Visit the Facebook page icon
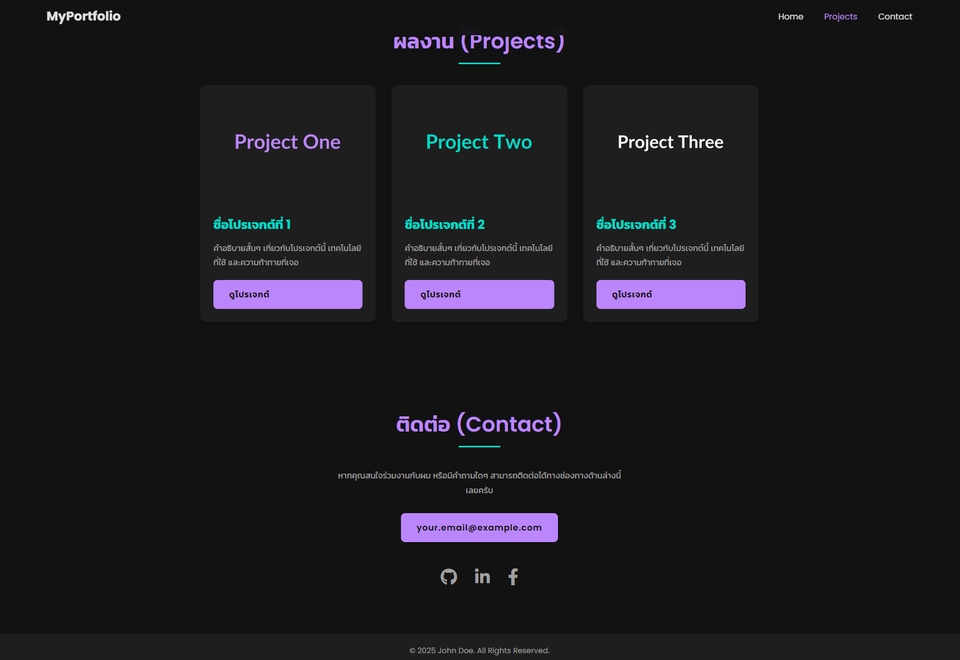 [513, 576]
